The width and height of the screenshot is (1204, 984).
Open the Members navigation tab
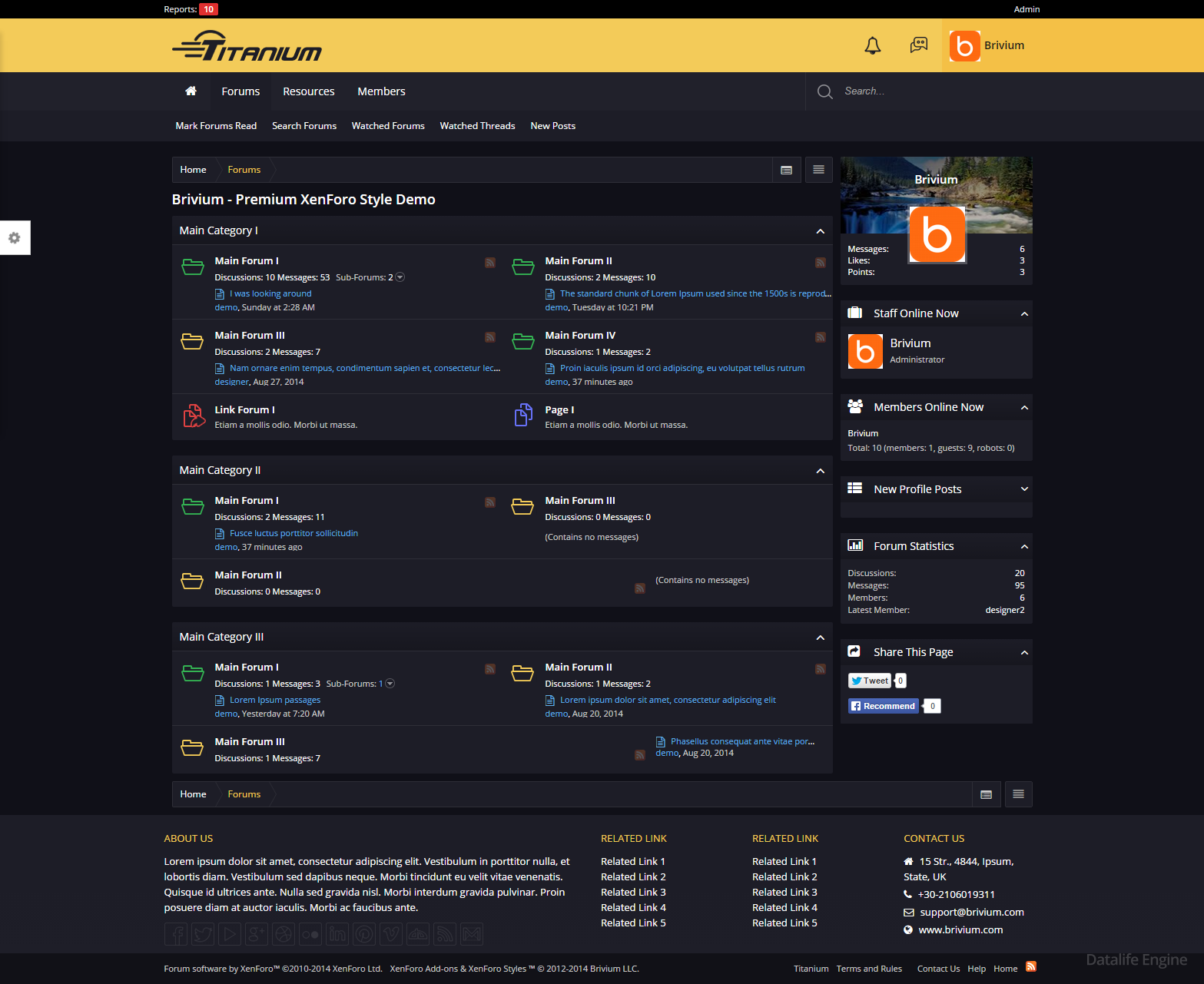pyautogui.click(x=381, y=91)
